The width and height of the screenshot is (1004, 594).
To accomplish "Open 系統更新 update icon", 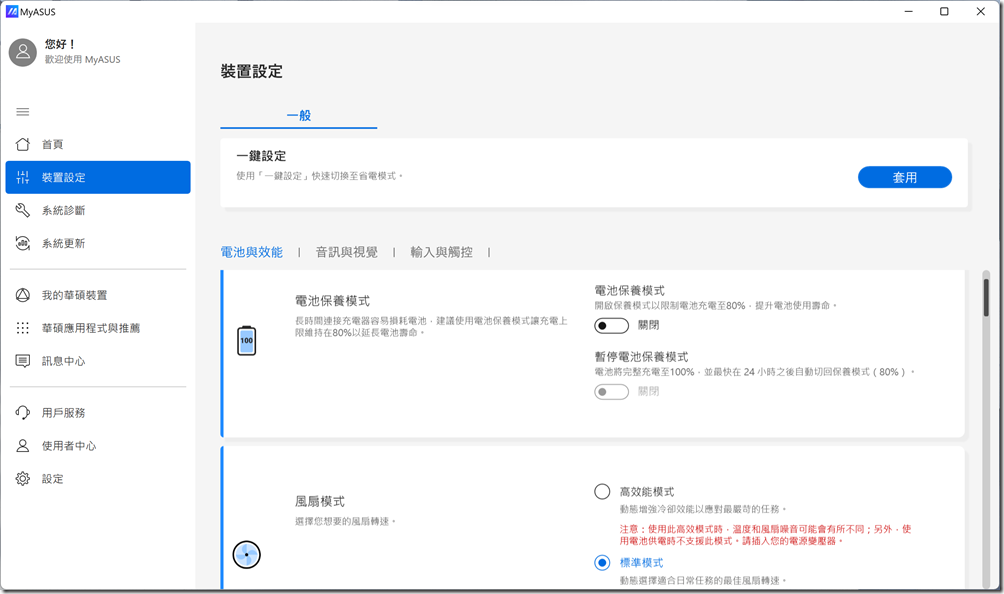I will pyautogui.click(x=23, y=244).
